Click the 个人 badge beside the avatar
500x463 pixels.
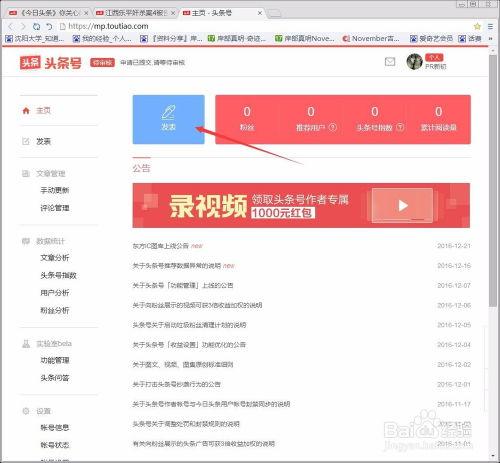(x=434, y=58)
